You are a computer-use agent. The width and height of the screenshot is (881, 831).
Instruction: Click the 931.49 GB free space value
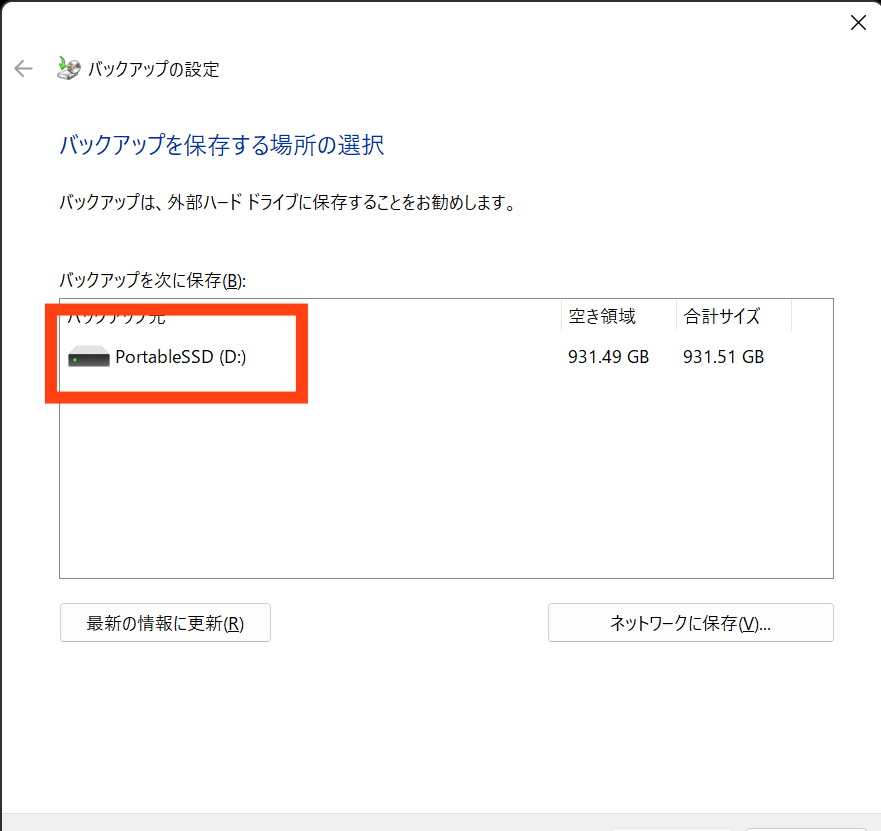(608, 357)
